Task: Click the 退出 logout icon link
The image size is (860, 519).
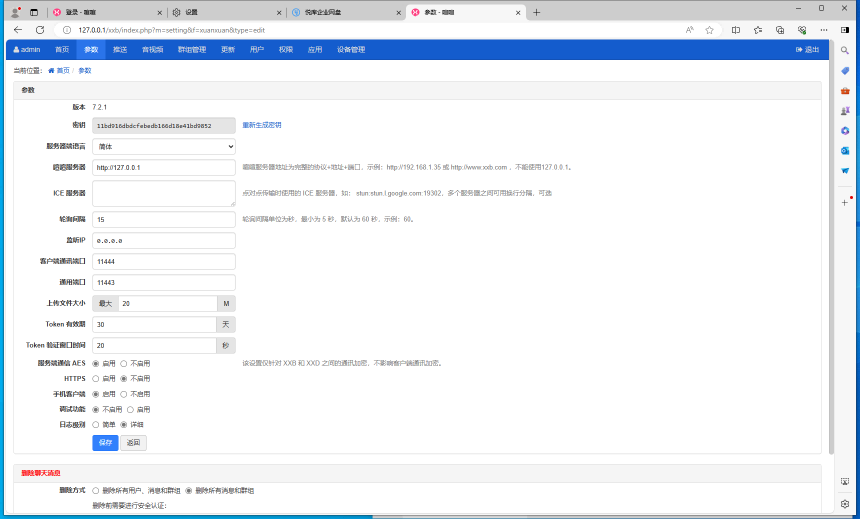Action: pos(806,49)
